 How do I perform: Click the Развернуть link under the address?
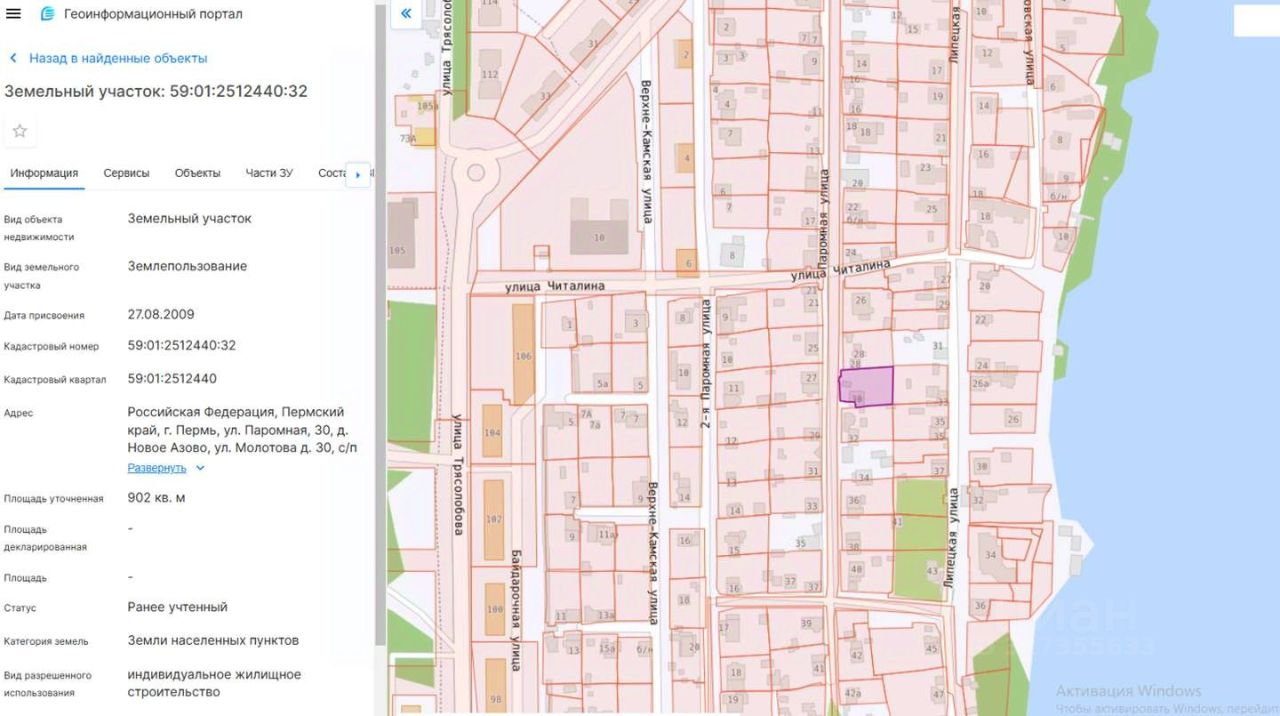click(x=157, y=468)
